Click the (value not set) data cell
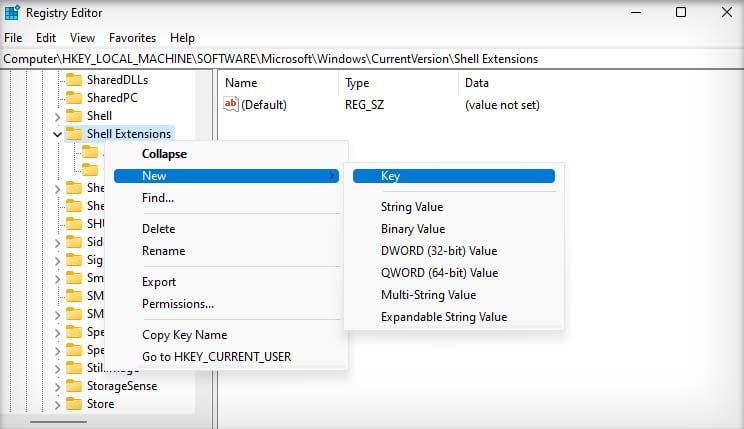Image resolution: width=744 pixels, height=429 pixels. [502, 105]
